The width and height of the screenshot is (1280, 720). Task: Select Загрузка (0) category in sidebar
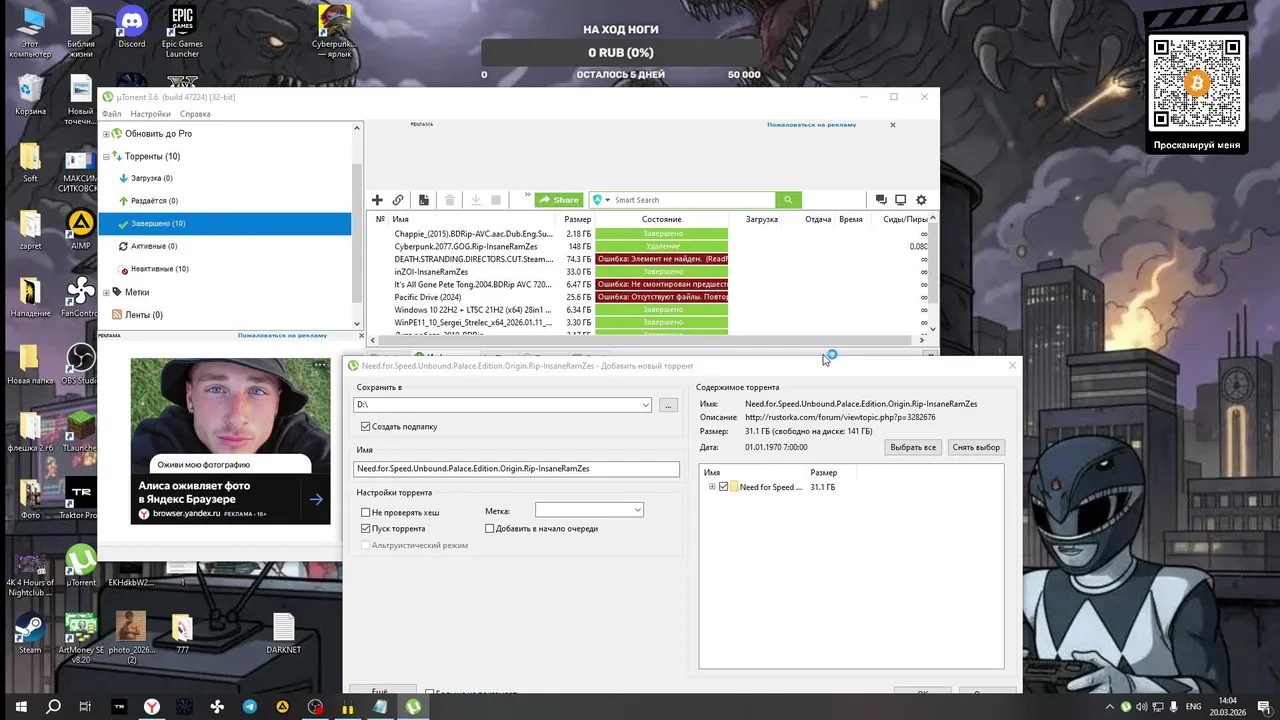tap(151, 178)
